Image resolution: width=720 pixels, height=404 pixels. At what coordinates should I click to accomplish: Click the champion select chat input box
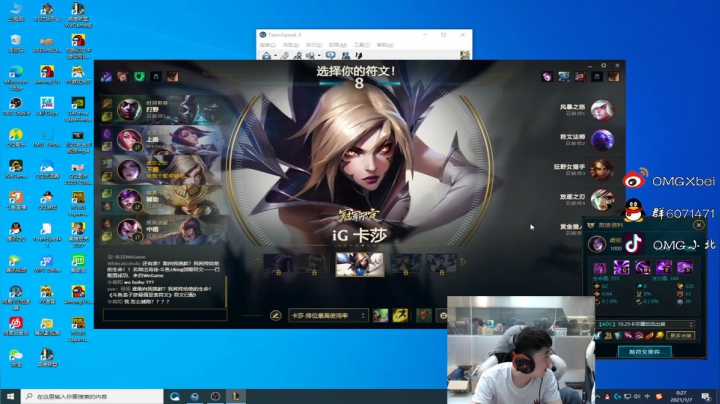tap(165, 314)
